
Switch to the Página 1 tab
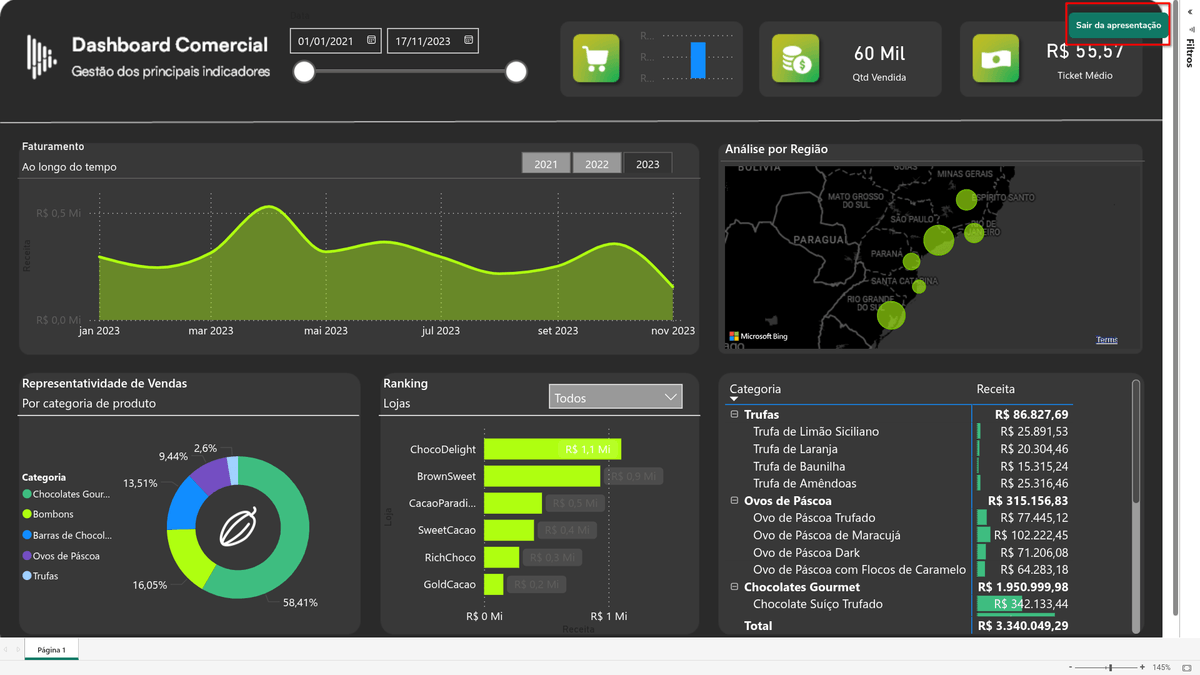pos(51,650)
